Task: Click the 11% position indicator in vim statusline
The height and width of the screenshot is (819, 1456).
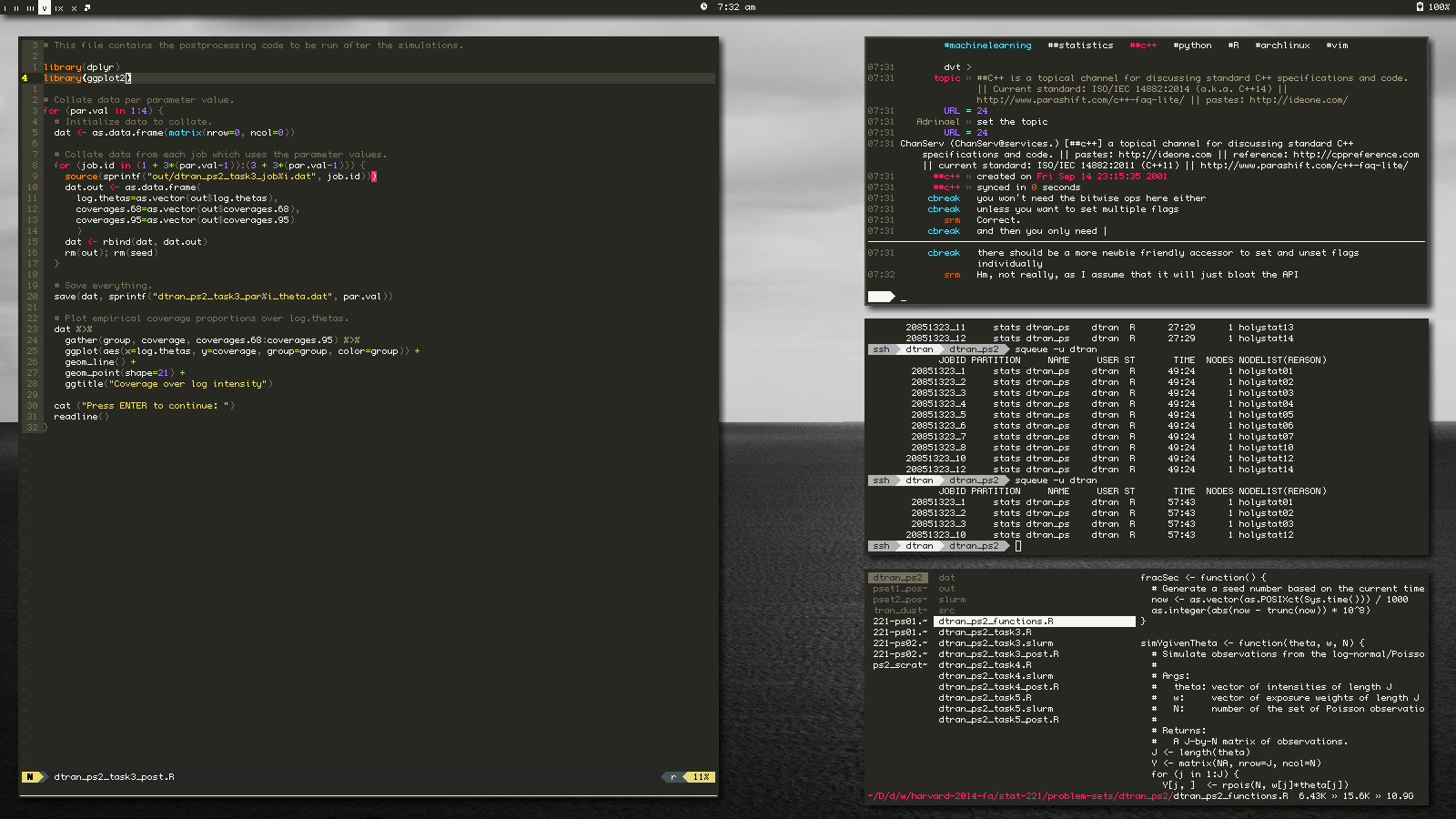Action: pos(701,777)
